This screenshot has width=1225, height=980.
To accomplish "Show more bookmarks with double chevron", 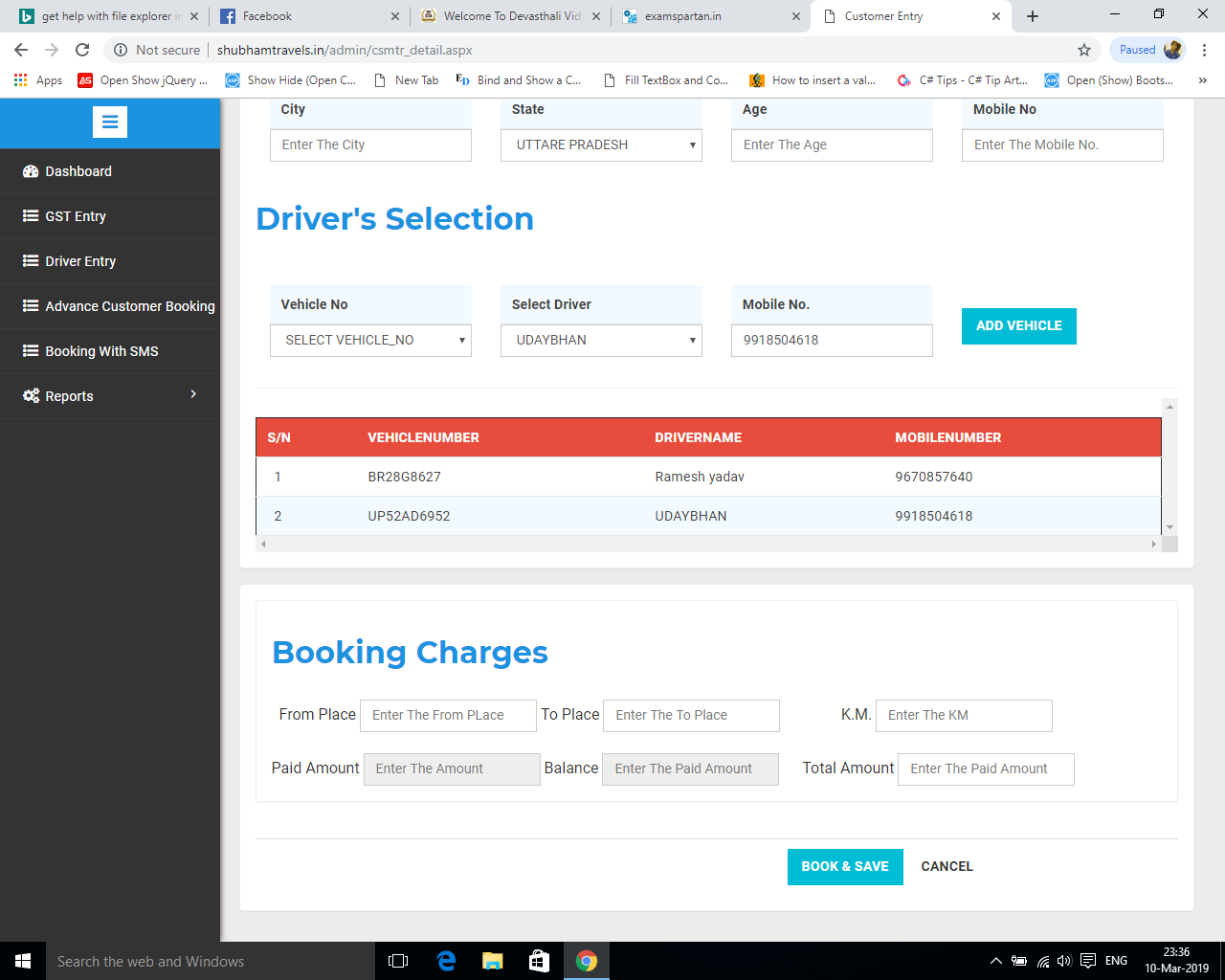I will click(1202, 80).
